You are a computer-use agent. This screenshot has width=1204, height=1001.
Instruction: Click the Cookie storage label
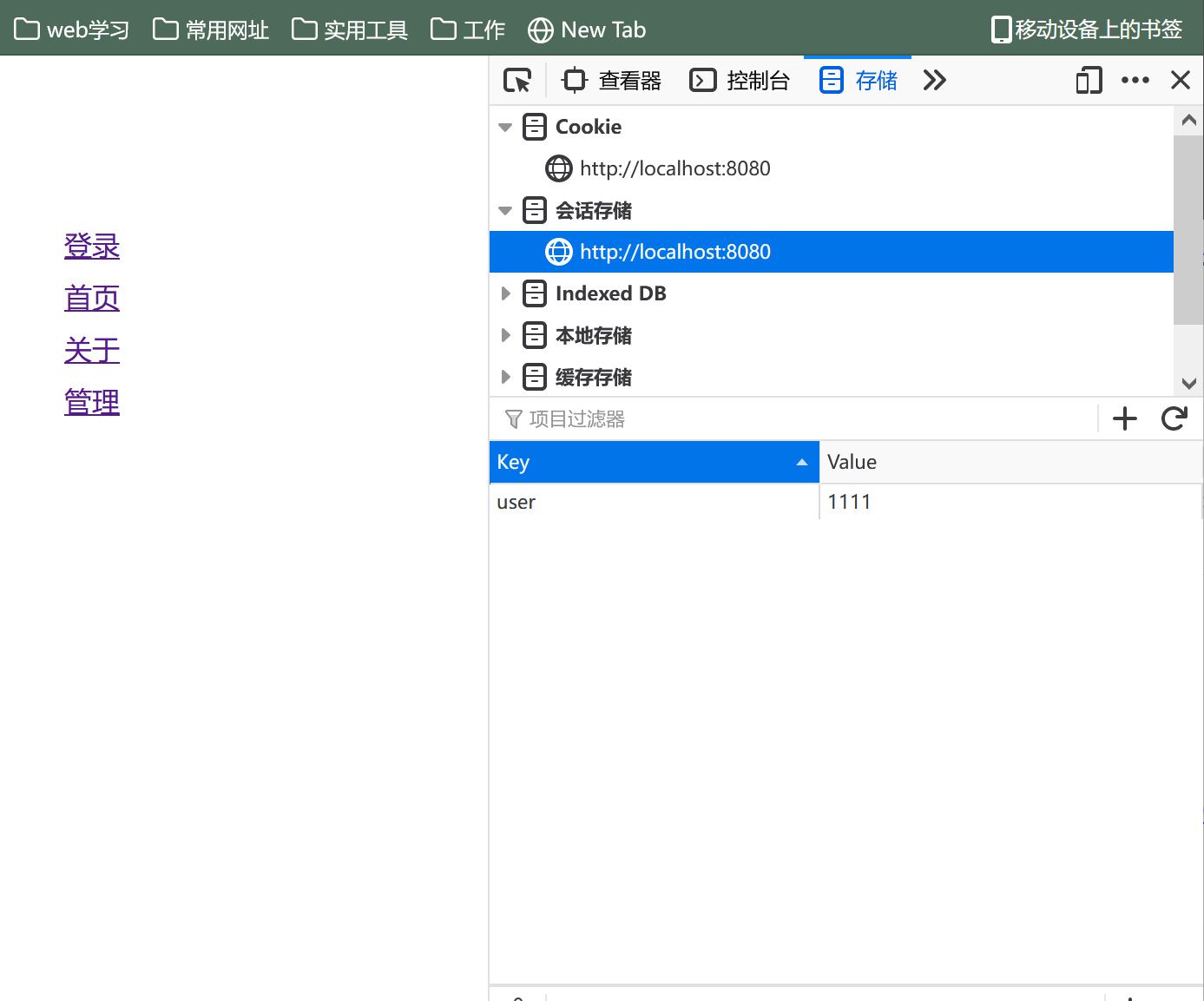[589, 127]
